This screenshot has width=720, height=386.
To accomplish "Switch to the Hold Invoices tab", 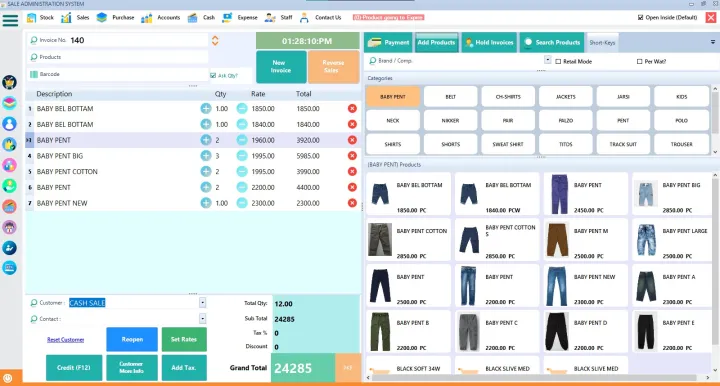I will (x=489, y=42).
